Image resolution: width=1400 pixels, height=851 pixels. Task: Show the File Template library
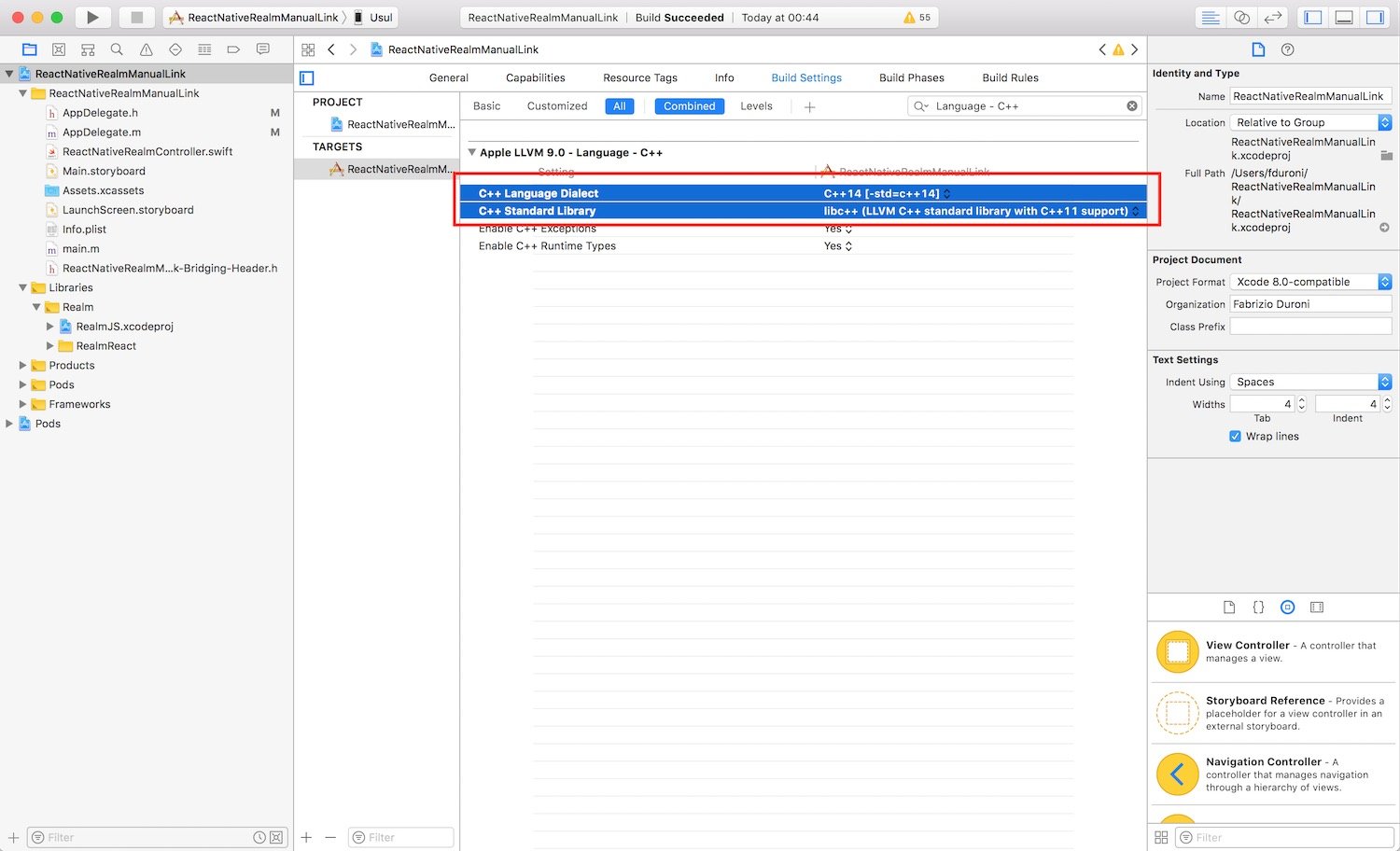(1229, 607)
